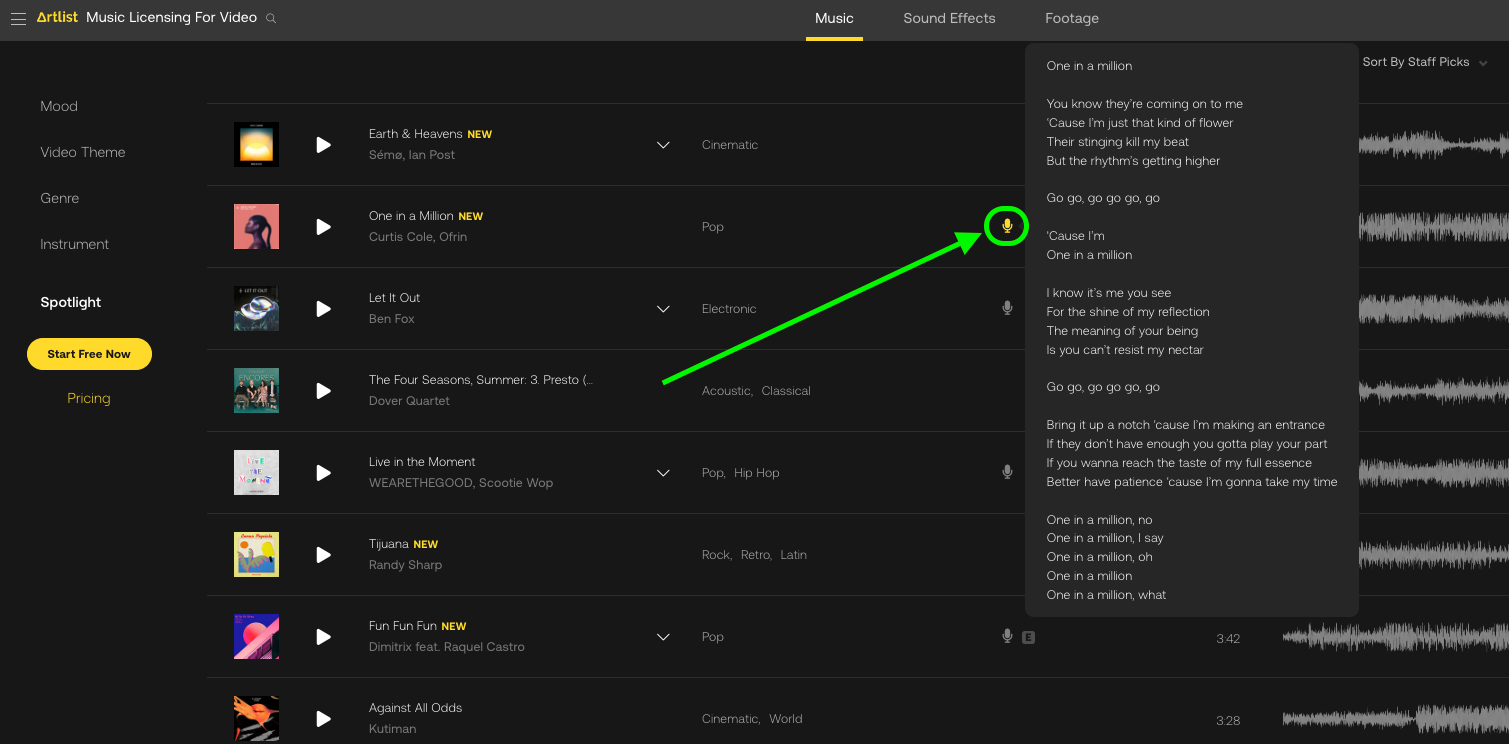Open song title Tijuana
1509x744 pixels.
389,544
